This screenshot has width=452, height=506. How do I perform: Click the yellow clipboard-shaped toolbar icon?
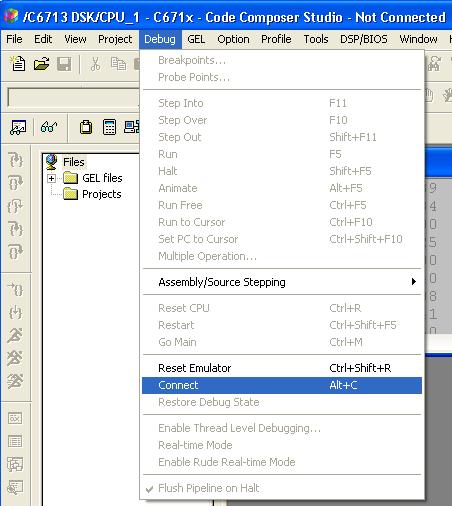86,127
